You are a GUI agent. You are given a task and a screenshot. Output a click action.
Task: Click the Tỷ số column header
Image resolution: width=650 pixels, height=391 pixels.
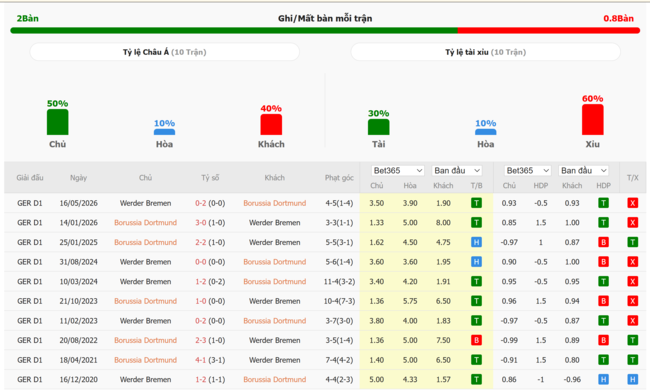point(210,177)
